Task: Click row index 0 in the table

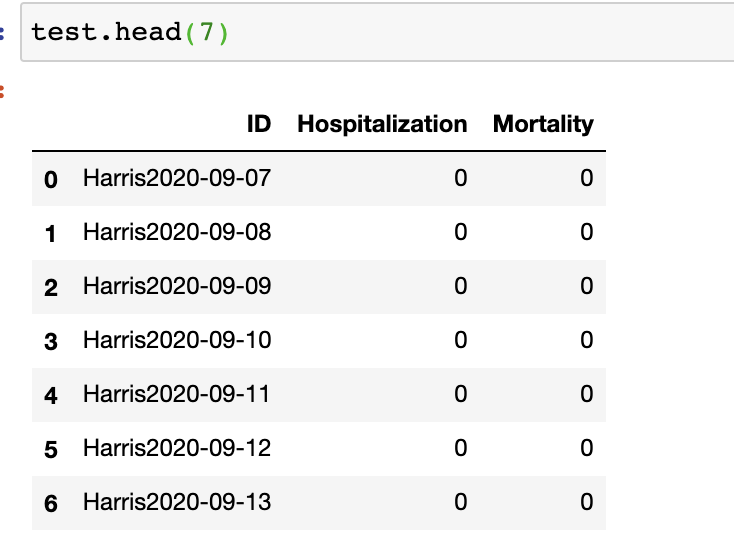Action: point(51,180)
